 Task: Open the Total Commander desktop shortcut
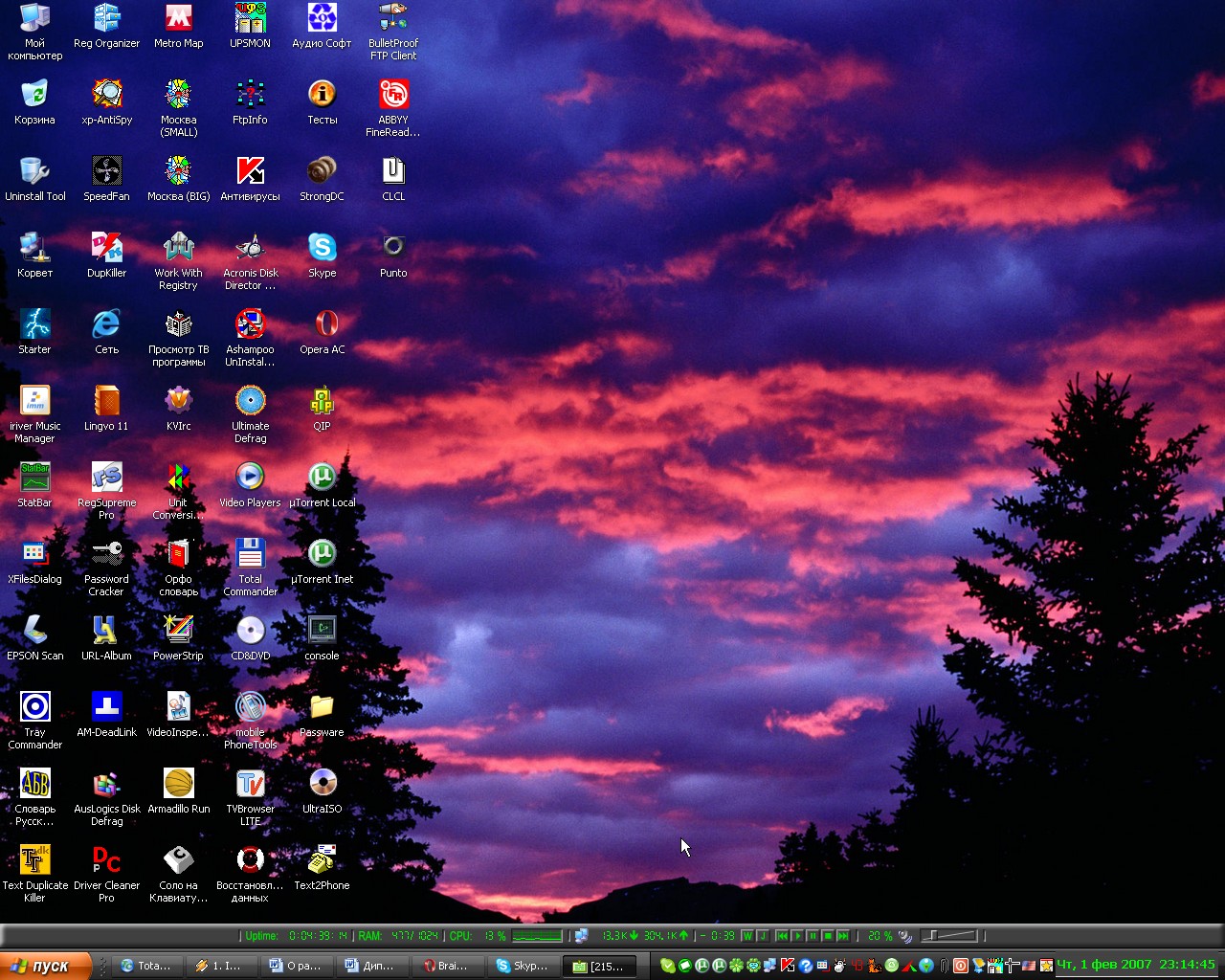tap(250, 555)
